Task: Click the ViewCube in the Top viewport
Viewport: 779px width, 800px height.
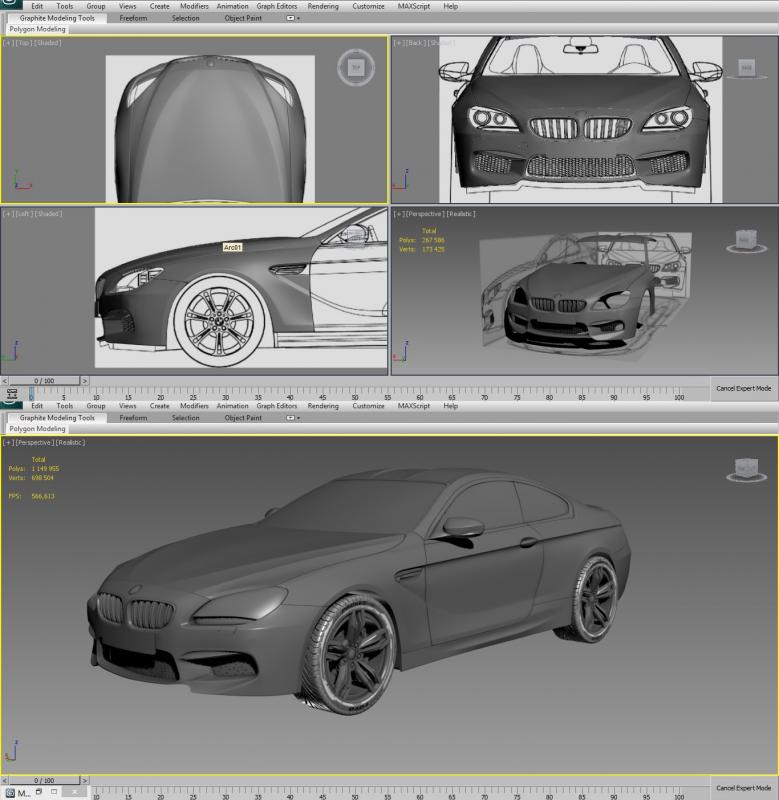Action: [356, 67]
